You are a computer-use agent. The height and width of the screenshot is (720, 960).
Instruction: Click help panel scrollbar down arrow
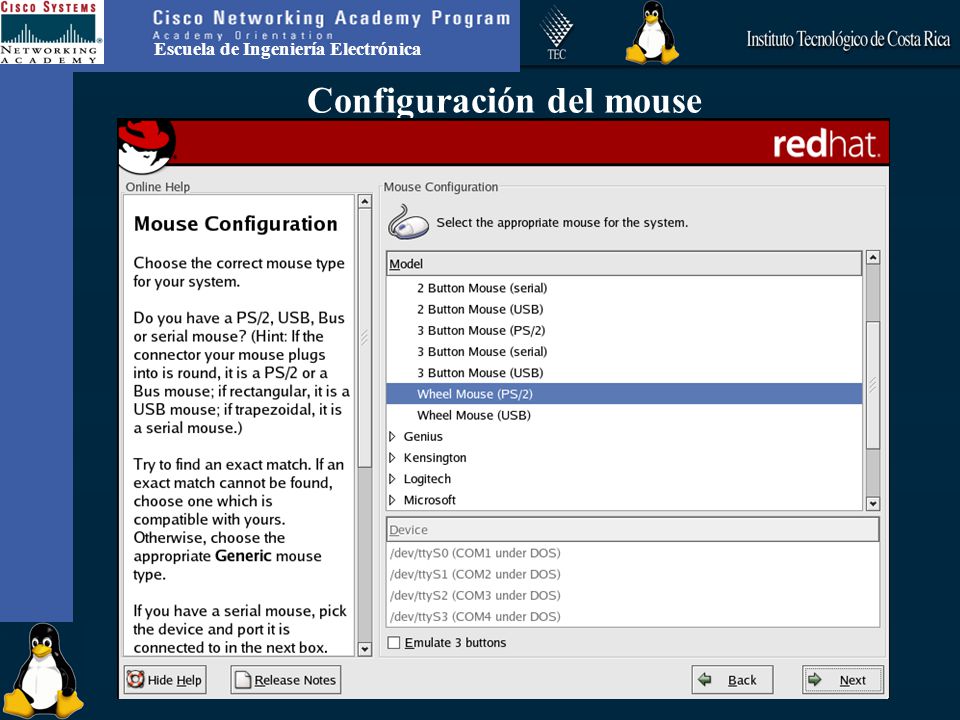click(x=365, y=649)
